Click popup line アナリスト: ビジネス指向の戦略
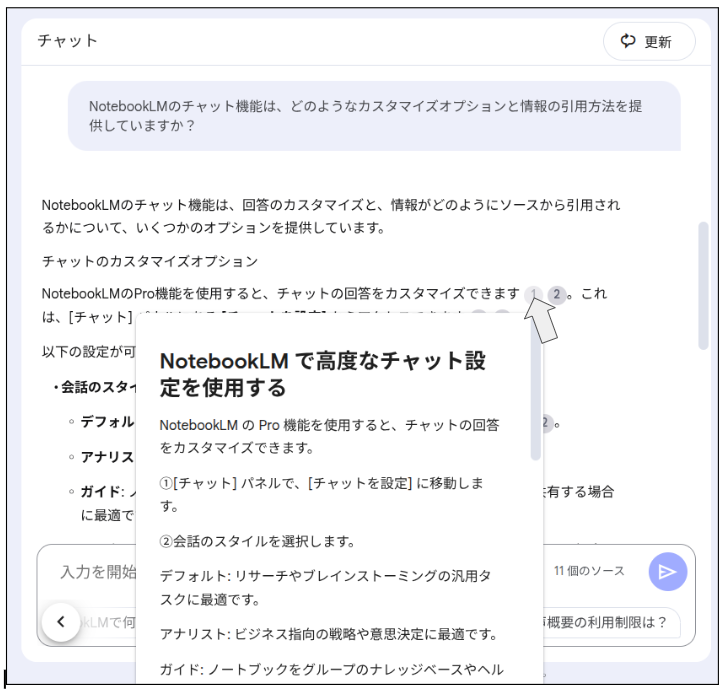This screenshot has height=694, width=726. (x=329, y=634)
